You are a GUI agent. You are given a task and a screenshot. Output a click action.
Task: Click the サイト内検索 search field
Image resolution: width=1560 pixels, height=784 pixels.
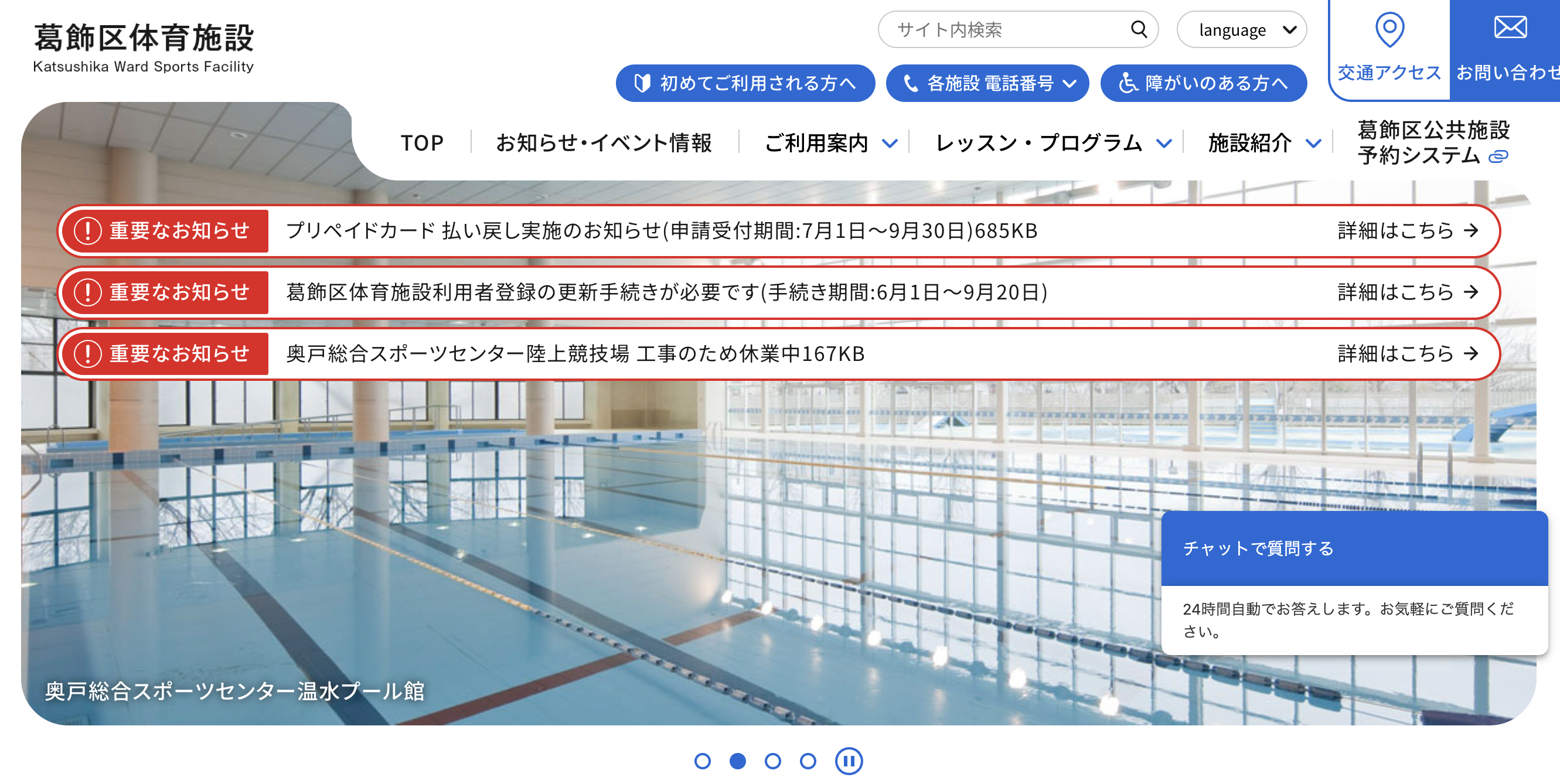pos(1017,29)
